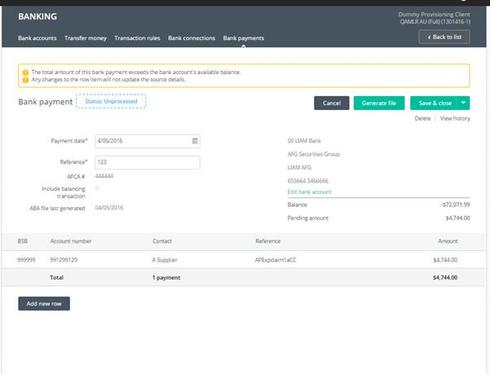The height and width of the screenshot is (375, 490).
Task: Click the Account number column header
Action: point(71,241)
